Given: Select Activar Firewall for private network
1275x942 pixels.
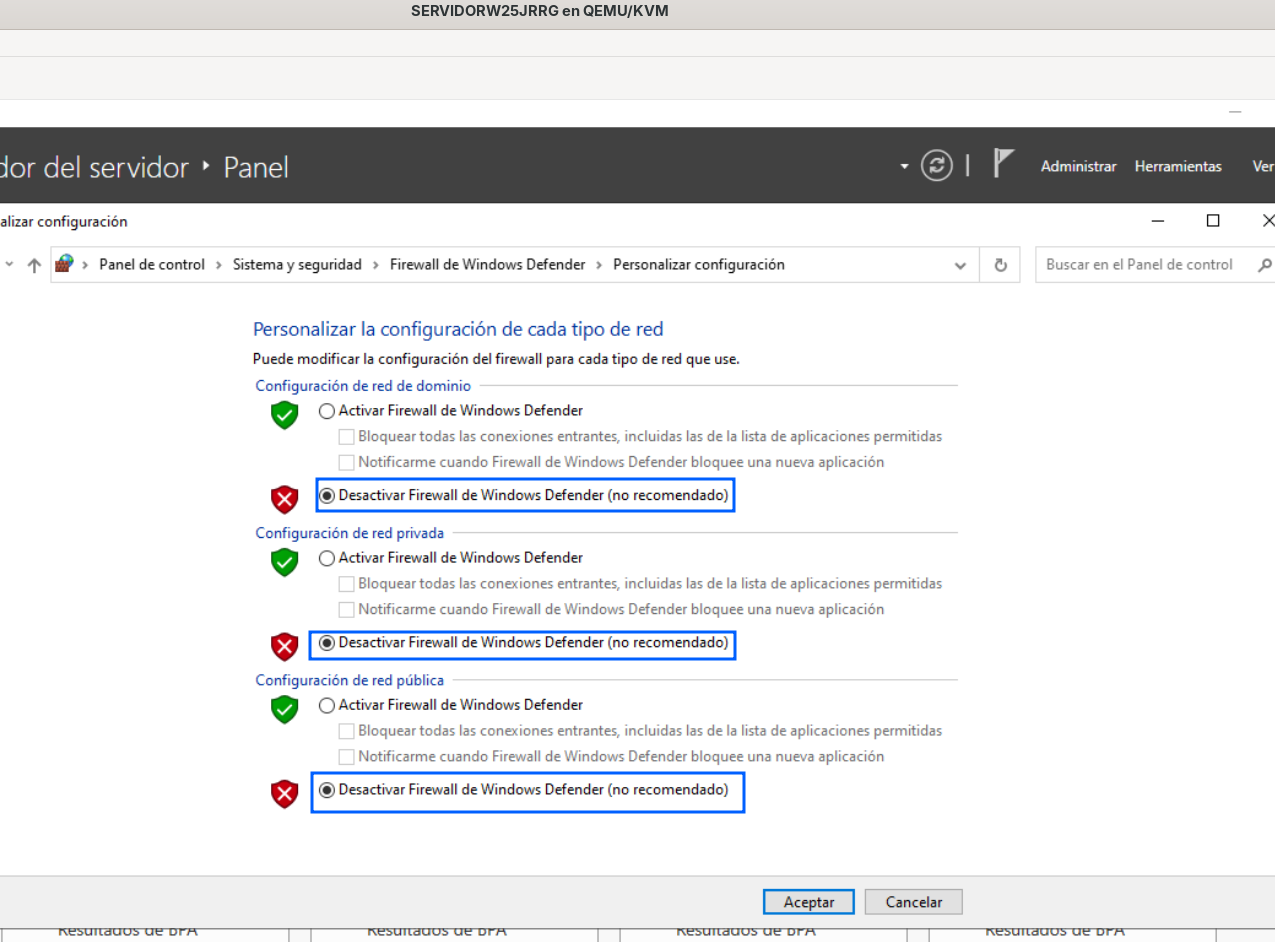Looking at the screenshot, I should pyautogui.click(x=450, y=558).
